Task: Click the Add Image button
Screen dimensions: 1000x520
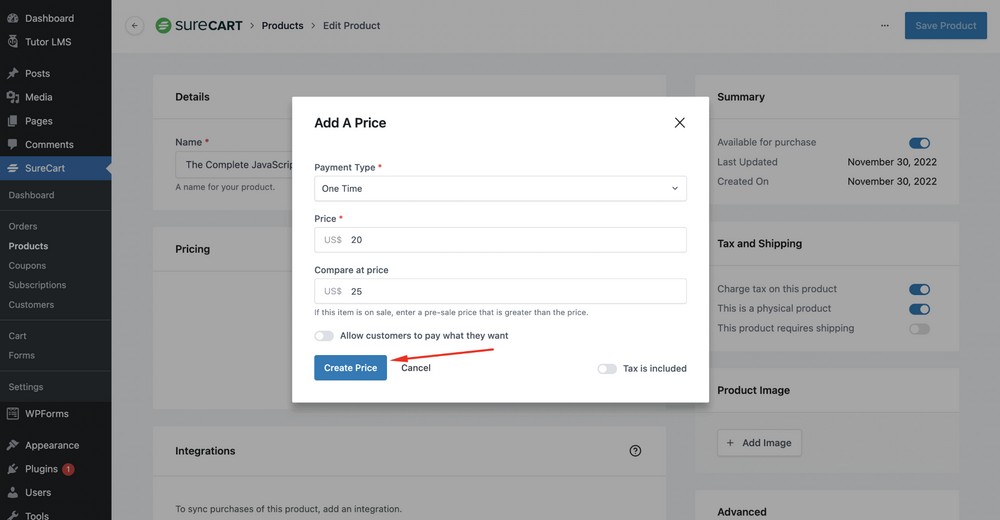Action: (759, 443)
